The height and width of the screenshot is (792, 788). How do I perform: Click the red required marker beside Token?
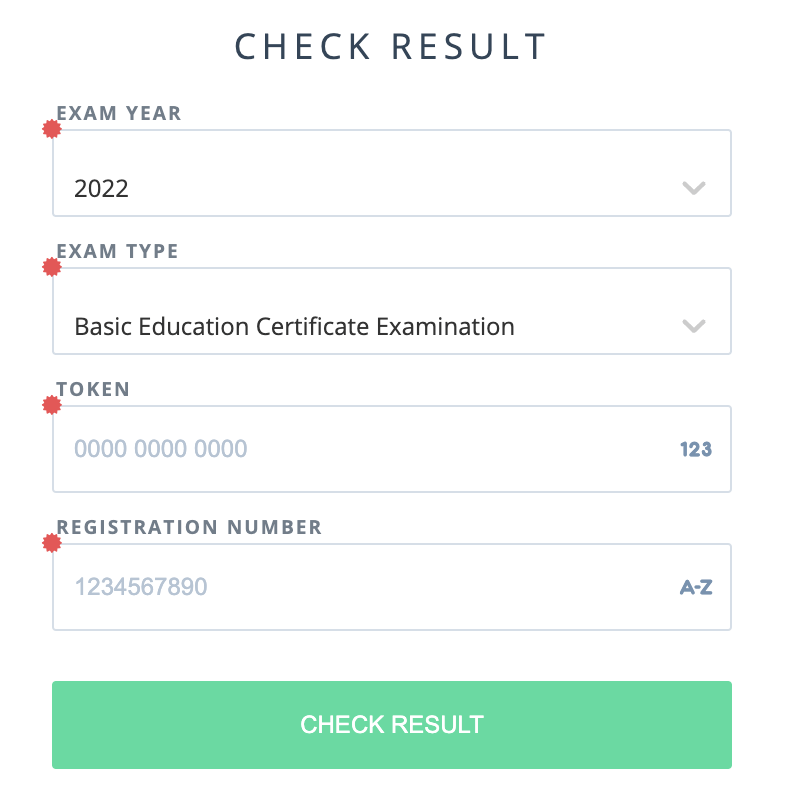click(52, 405)
